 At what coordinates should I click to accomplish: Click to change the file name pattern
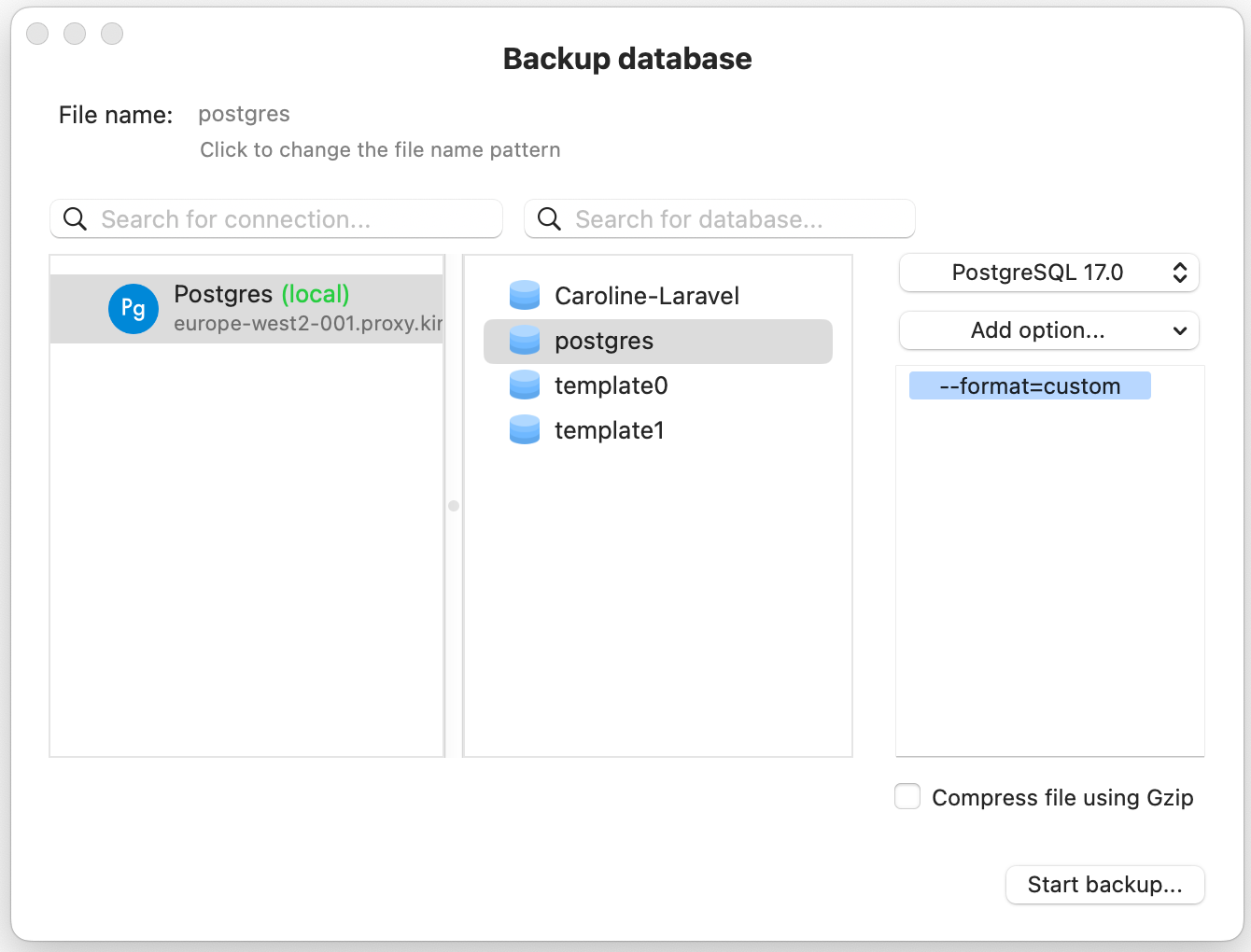[380, 149]
